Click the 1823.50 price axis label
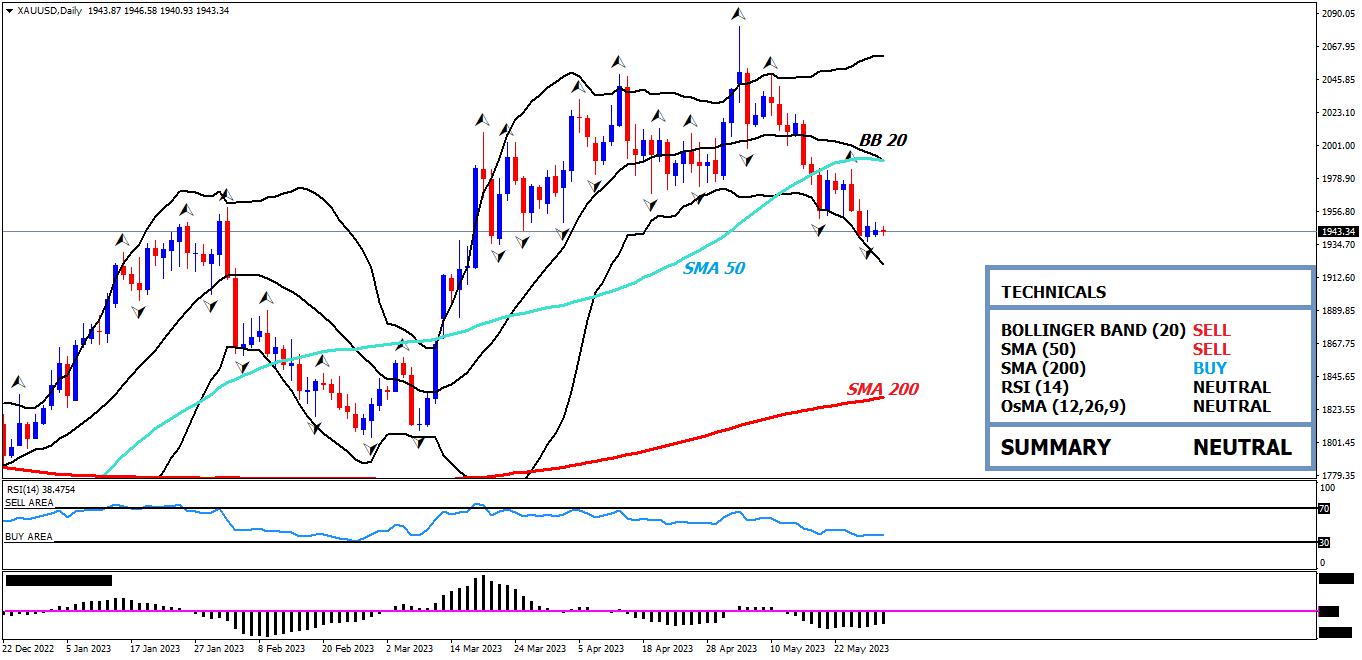The height and width of the screenshot is (660, 1362). click(1337, 410)
